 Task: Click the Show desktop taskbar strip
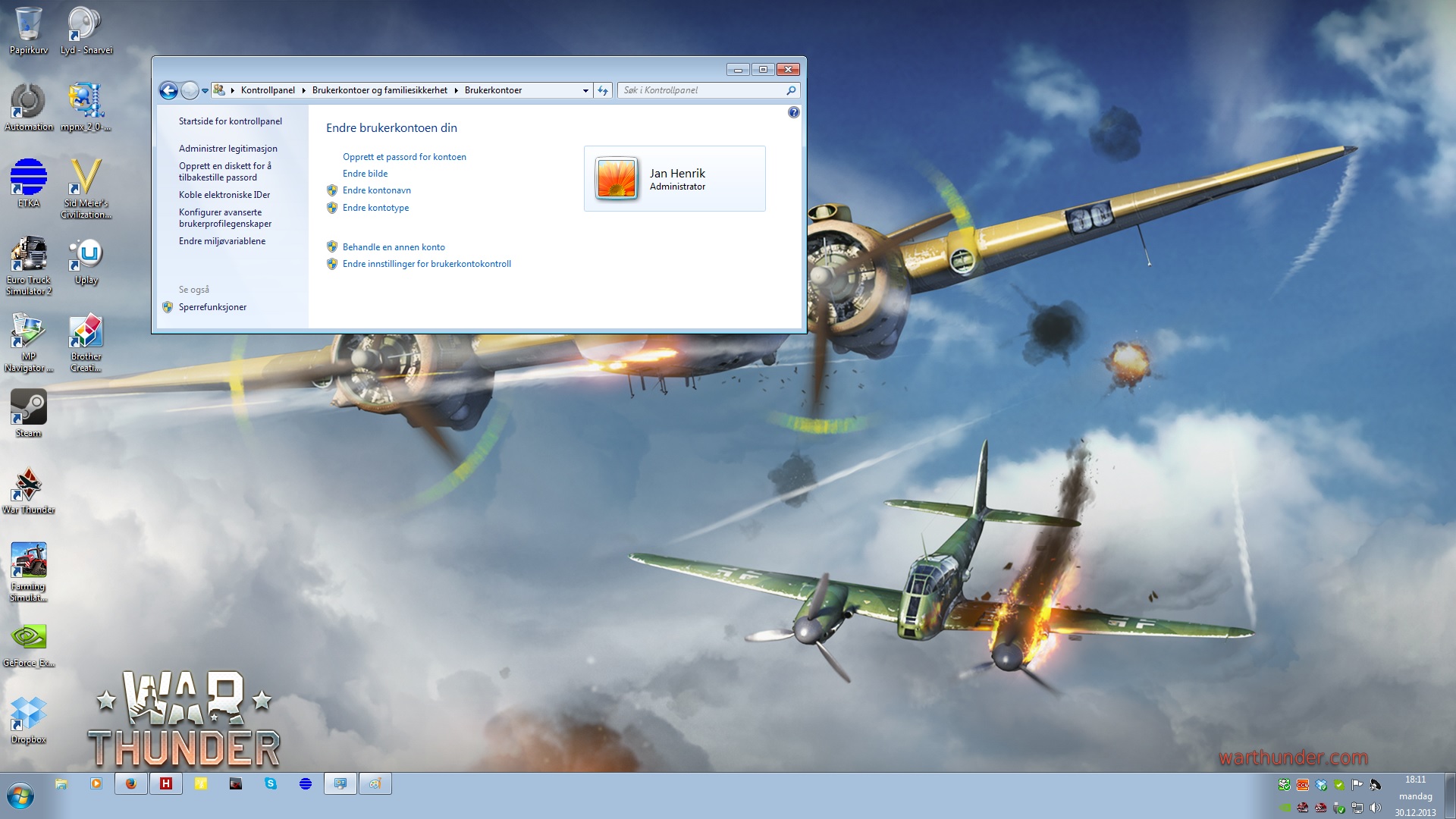click(x=1450, y=796)
